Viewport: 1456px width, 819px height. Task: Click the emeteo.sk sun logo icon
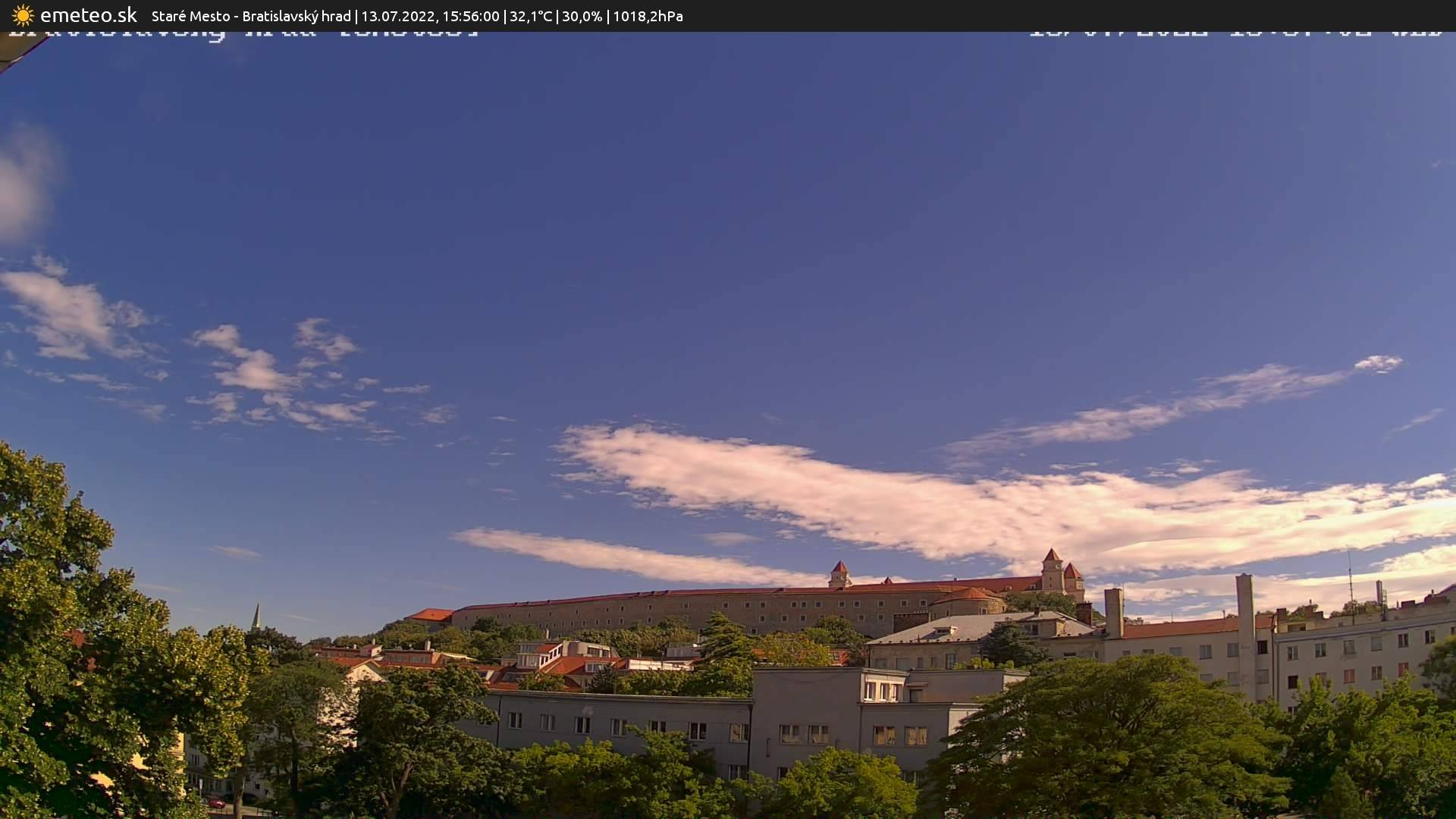(23, 15)
